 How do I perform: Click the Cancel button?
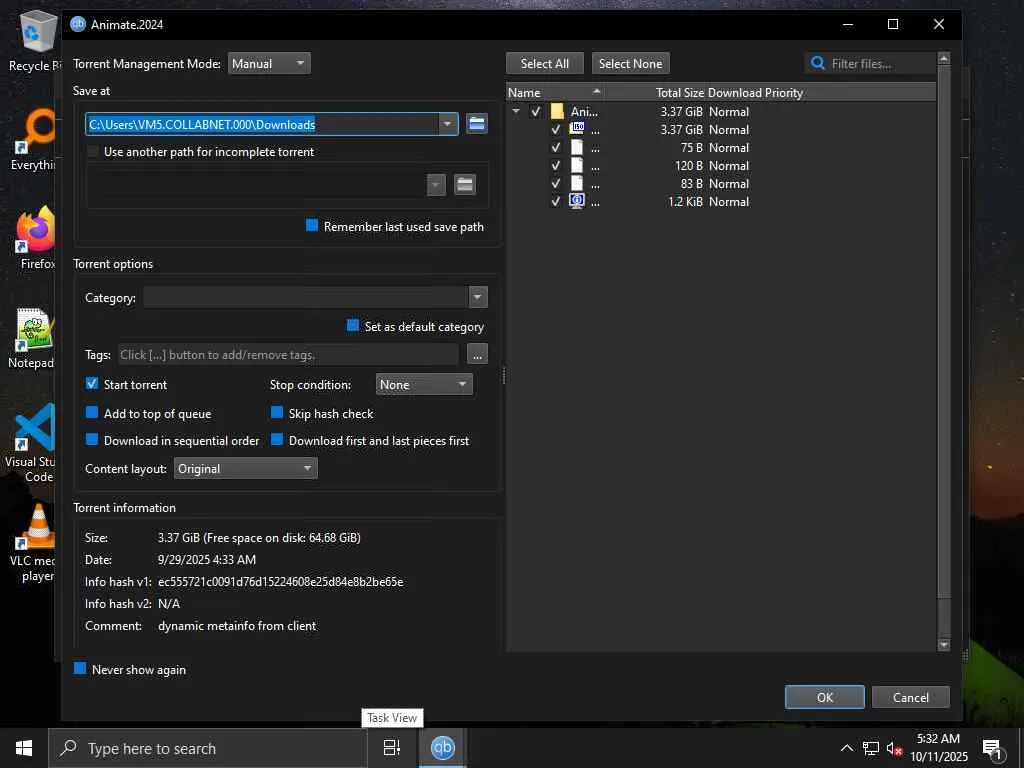[910, 697]
